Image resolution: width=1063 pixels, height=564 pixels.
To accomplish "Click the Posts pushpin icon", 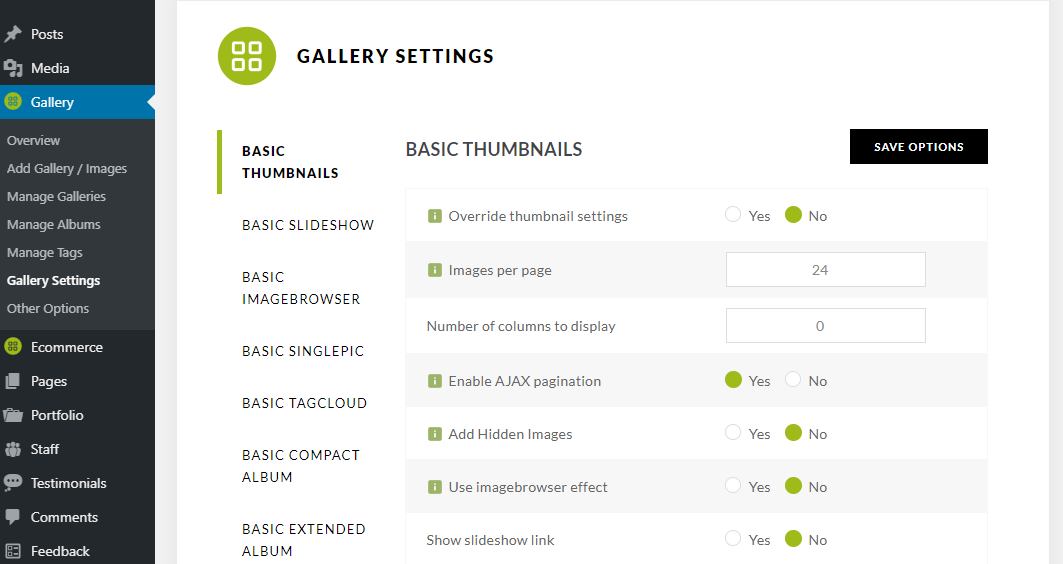I will pos(13,34).
